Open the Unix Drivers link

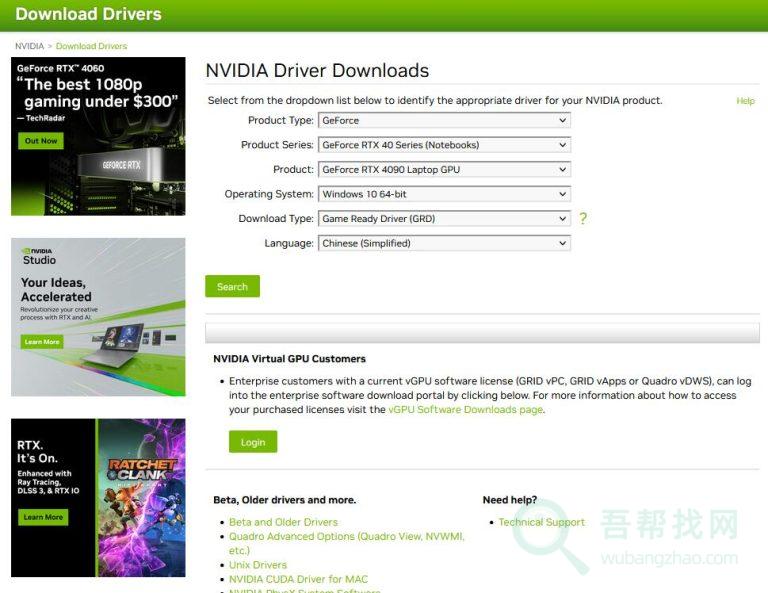pos(257,565)
